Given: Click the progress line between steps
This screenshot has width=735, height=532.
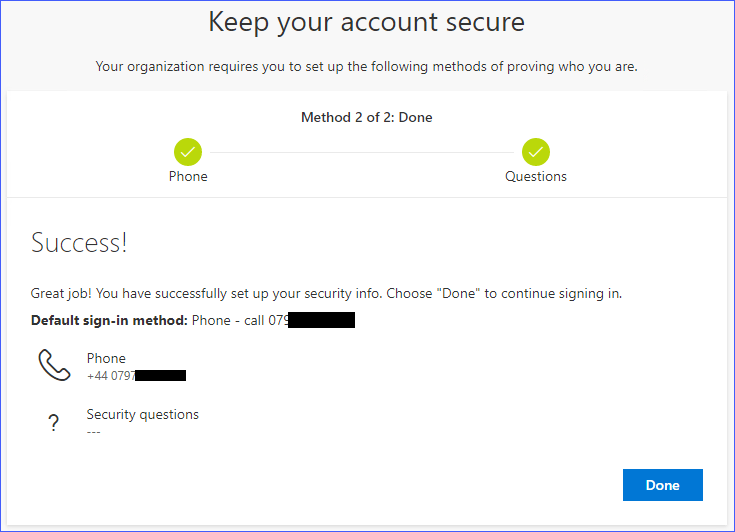Looking at the screenshot, I should pyautogui.click(x=362, y=152).
